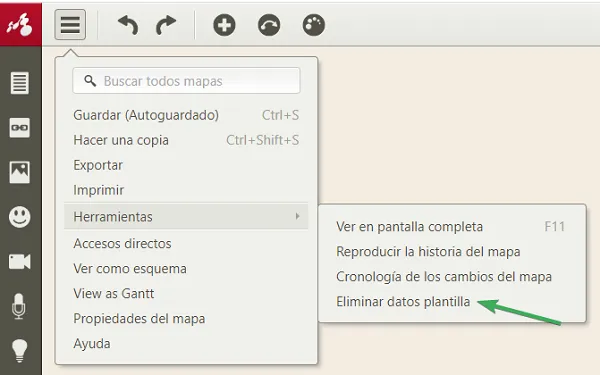
Task: Open the notes icon in sidebar
Action: tap(20, 83)
